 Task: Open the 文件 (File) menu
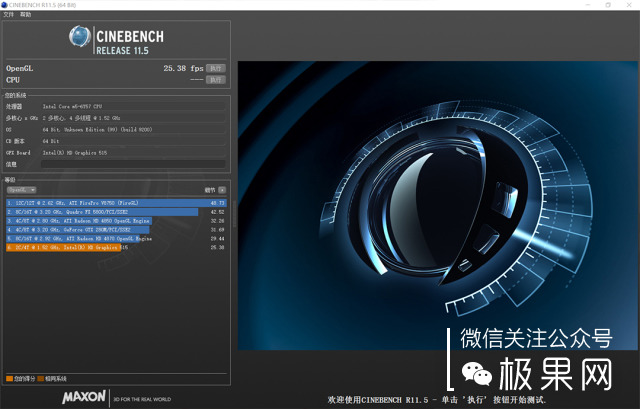click(x=9, y=15)
